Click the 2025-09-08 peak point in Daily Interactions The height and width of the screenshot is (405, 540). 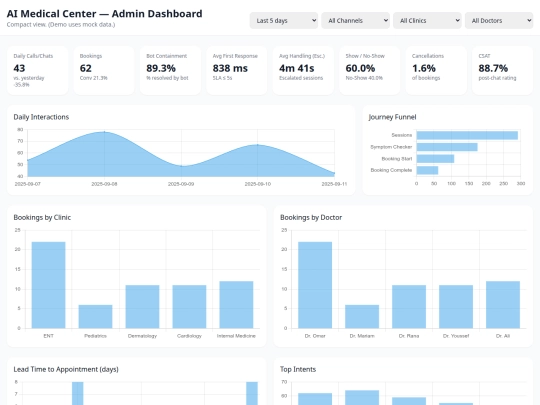[x=104, y=132]
